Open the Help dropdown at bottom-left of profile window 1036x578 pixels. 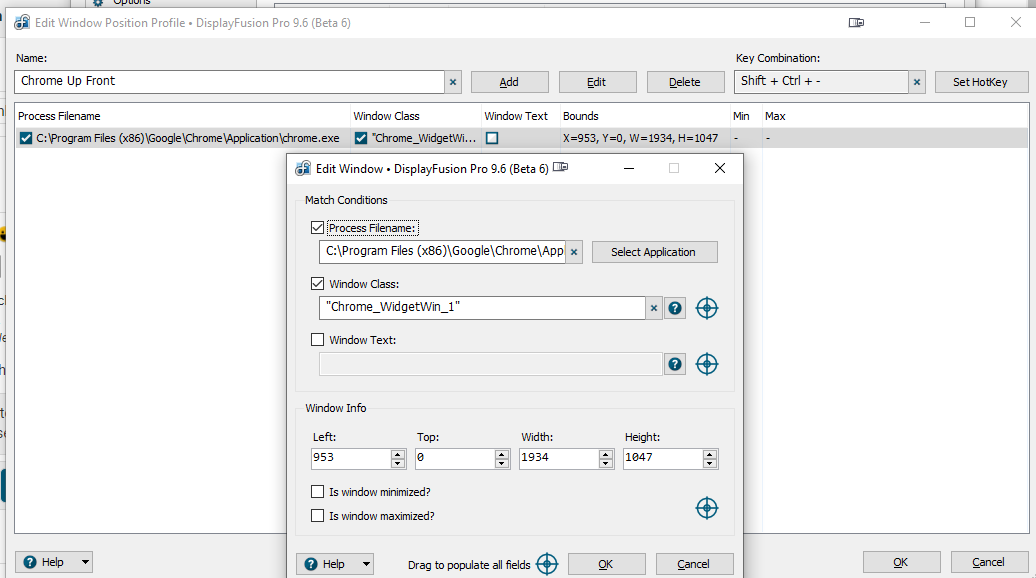[84, 562]
